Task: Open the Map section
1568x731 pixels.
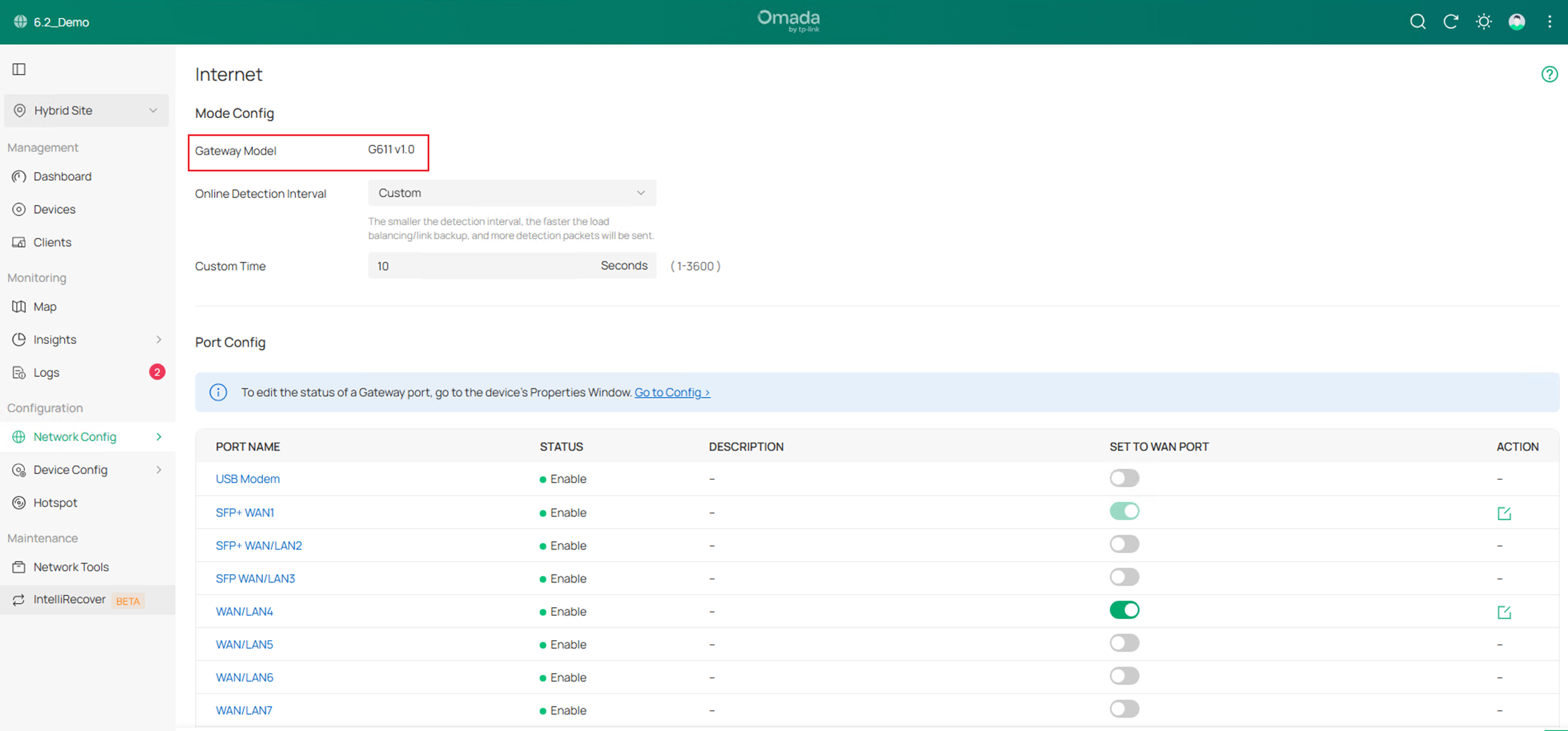Action: 45,307
